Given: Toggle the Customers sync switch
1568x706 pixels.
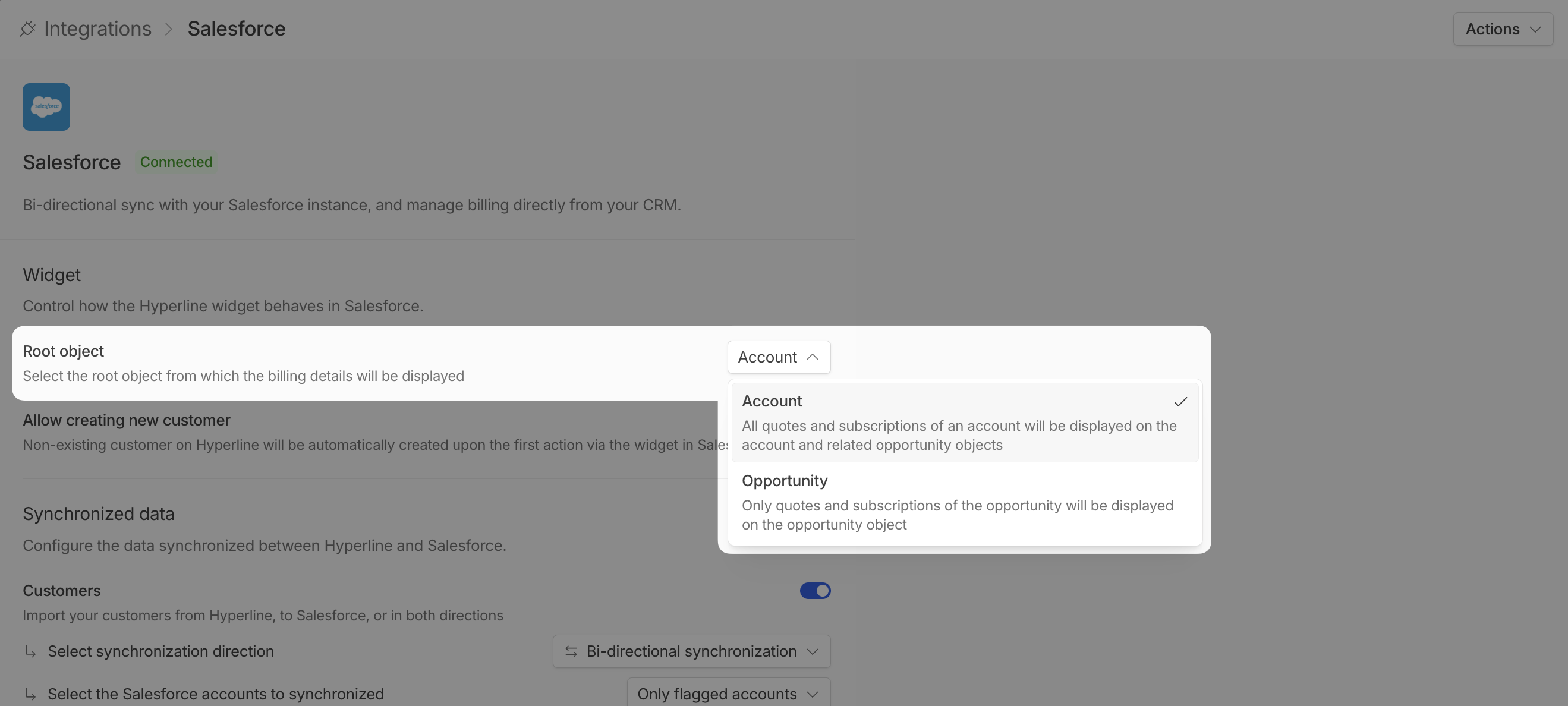Looking at the screenshot, I should [815, 590].
